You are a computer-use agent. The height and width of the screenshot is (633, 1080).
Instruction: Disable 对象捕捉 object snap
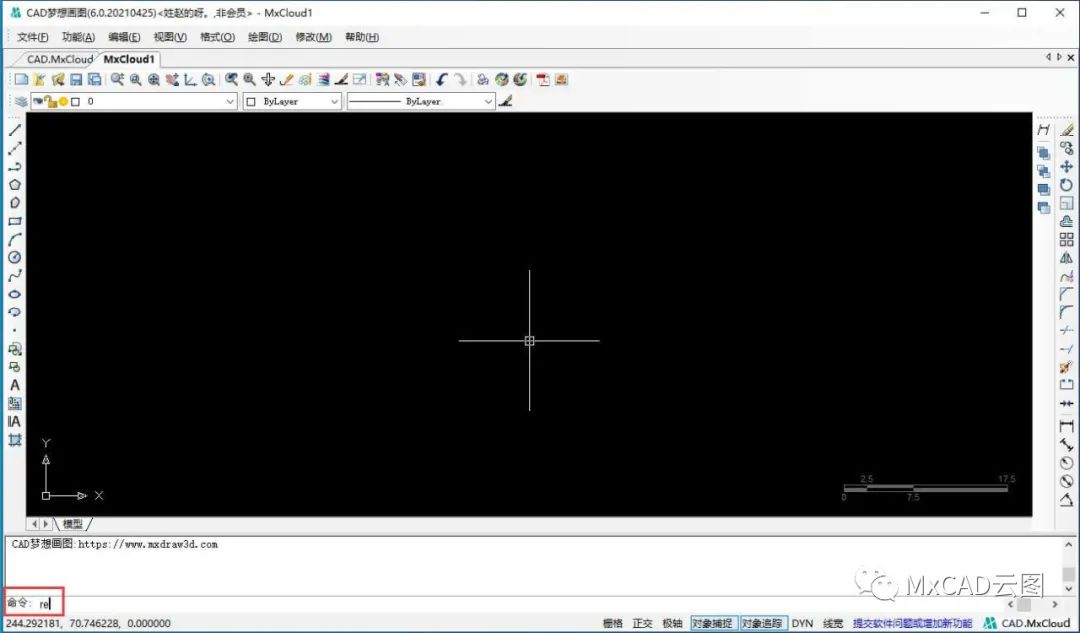coord(712,623)
